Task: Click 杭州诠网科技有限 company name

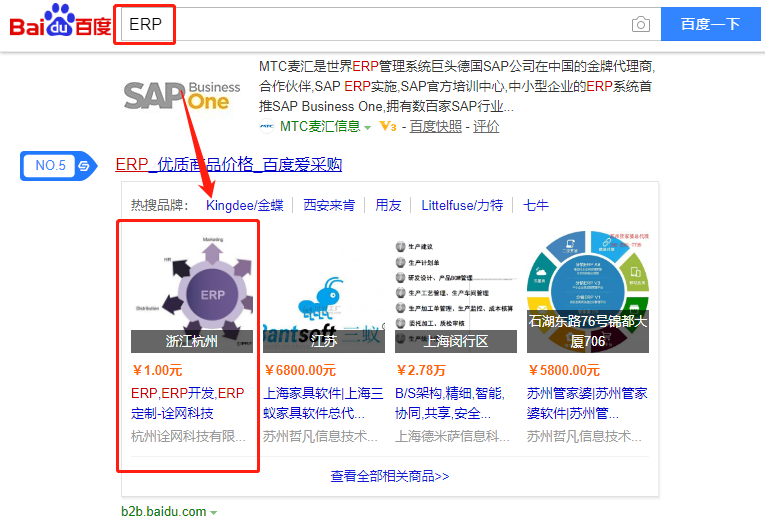Action: tap(188, 436)
